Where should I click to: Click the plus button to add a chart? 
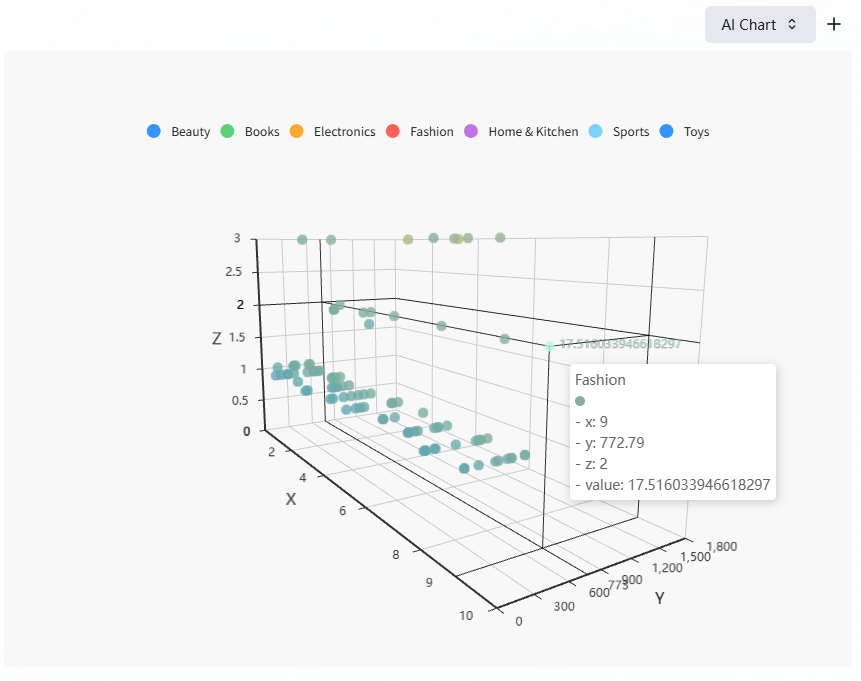click(834, 24)
